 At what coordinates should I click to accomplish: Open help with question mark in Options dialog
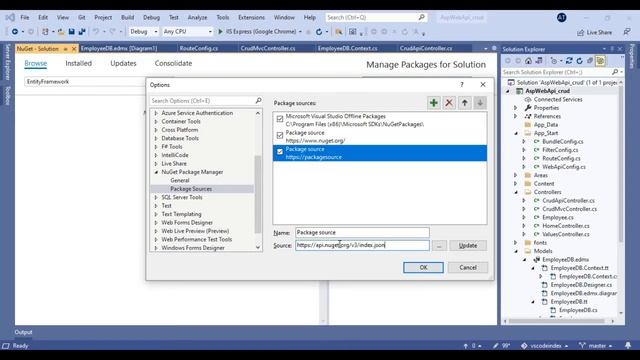pos(462,84)
